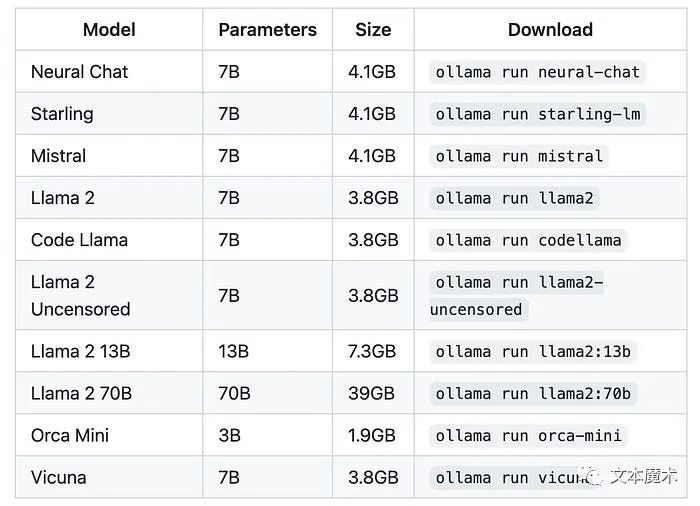This screenshot has height=506, width=700.
Task: Select the 70B parameters cell
Action: pyautogui.click(x=234, y=393)
